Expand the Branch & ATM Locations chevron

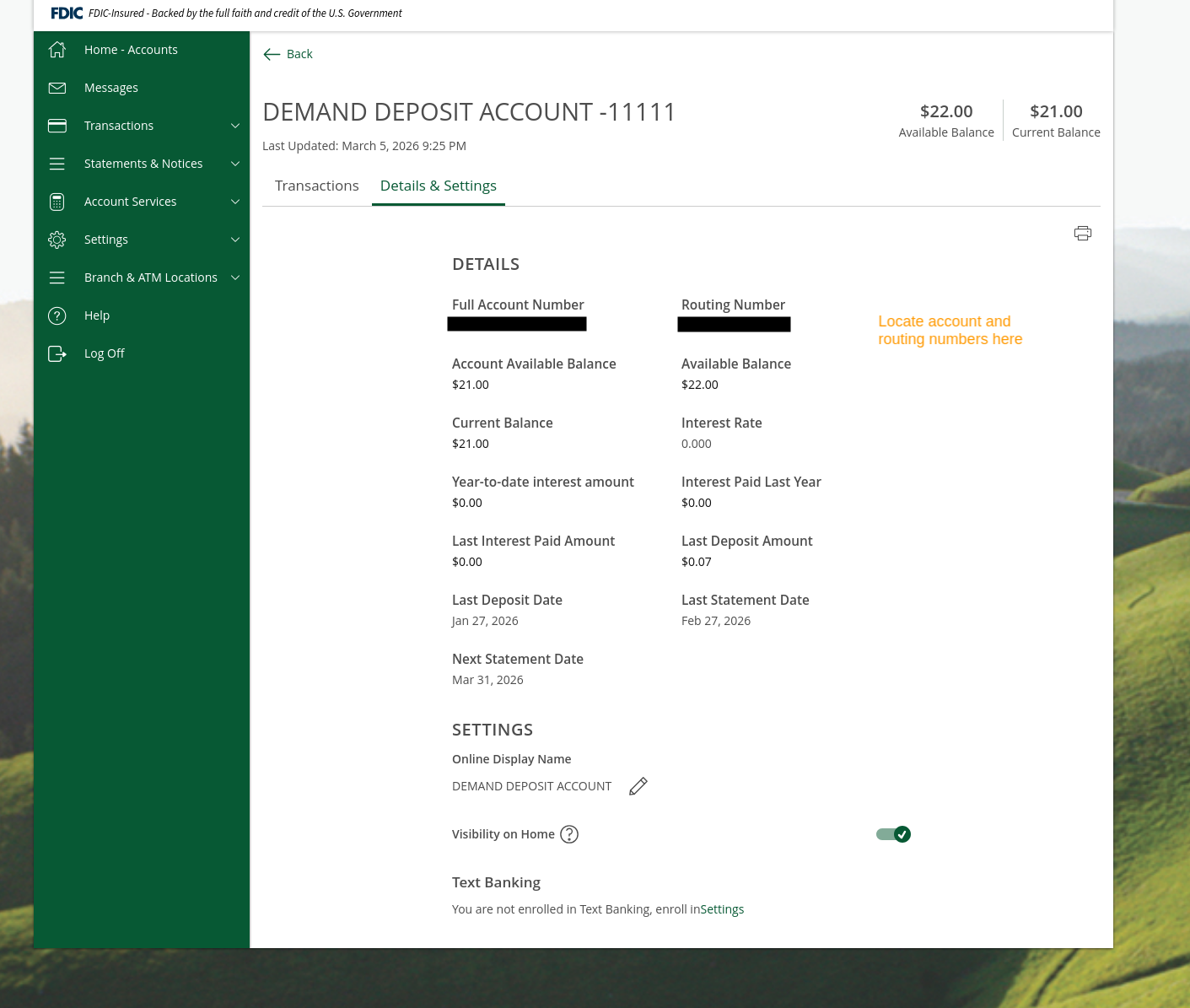point(235,278)
